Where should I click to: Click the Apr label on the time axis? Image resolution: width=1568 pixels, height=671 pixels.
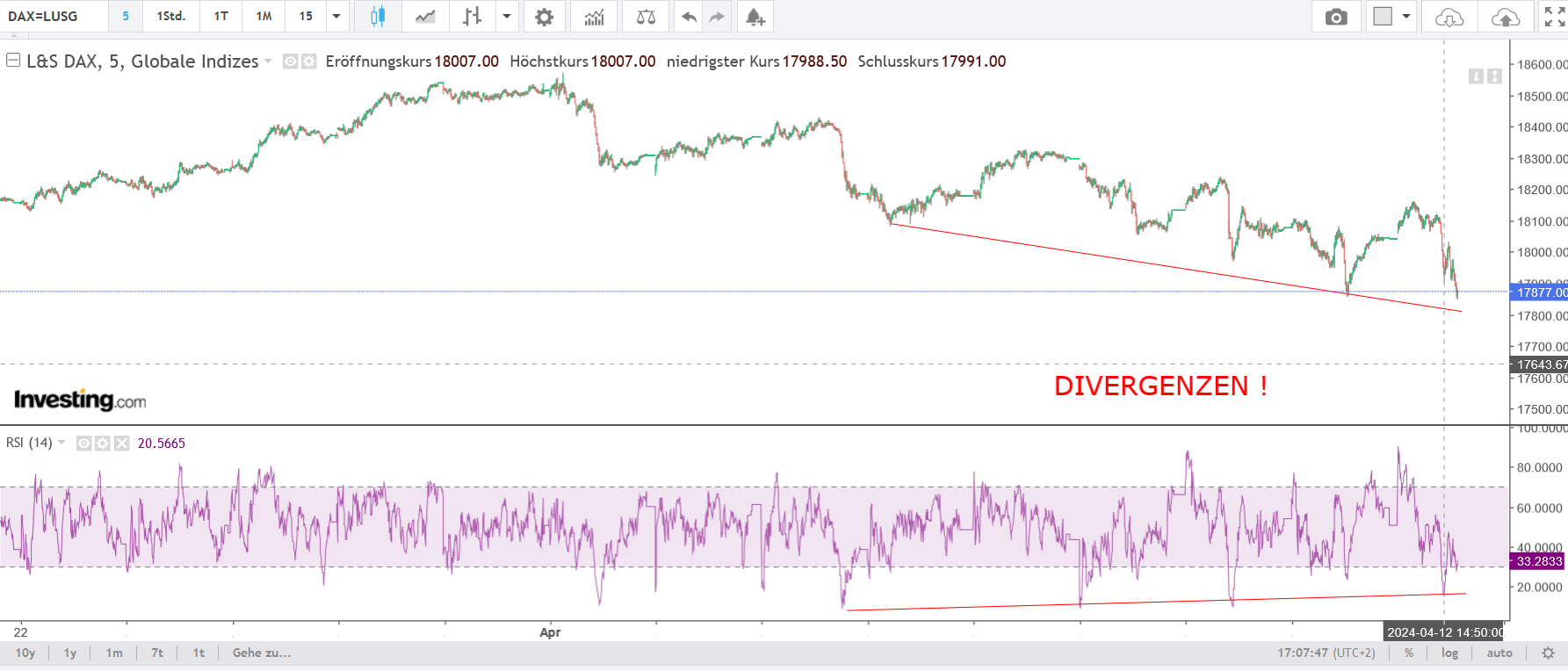pyautogui.click(x=550, y=632)
